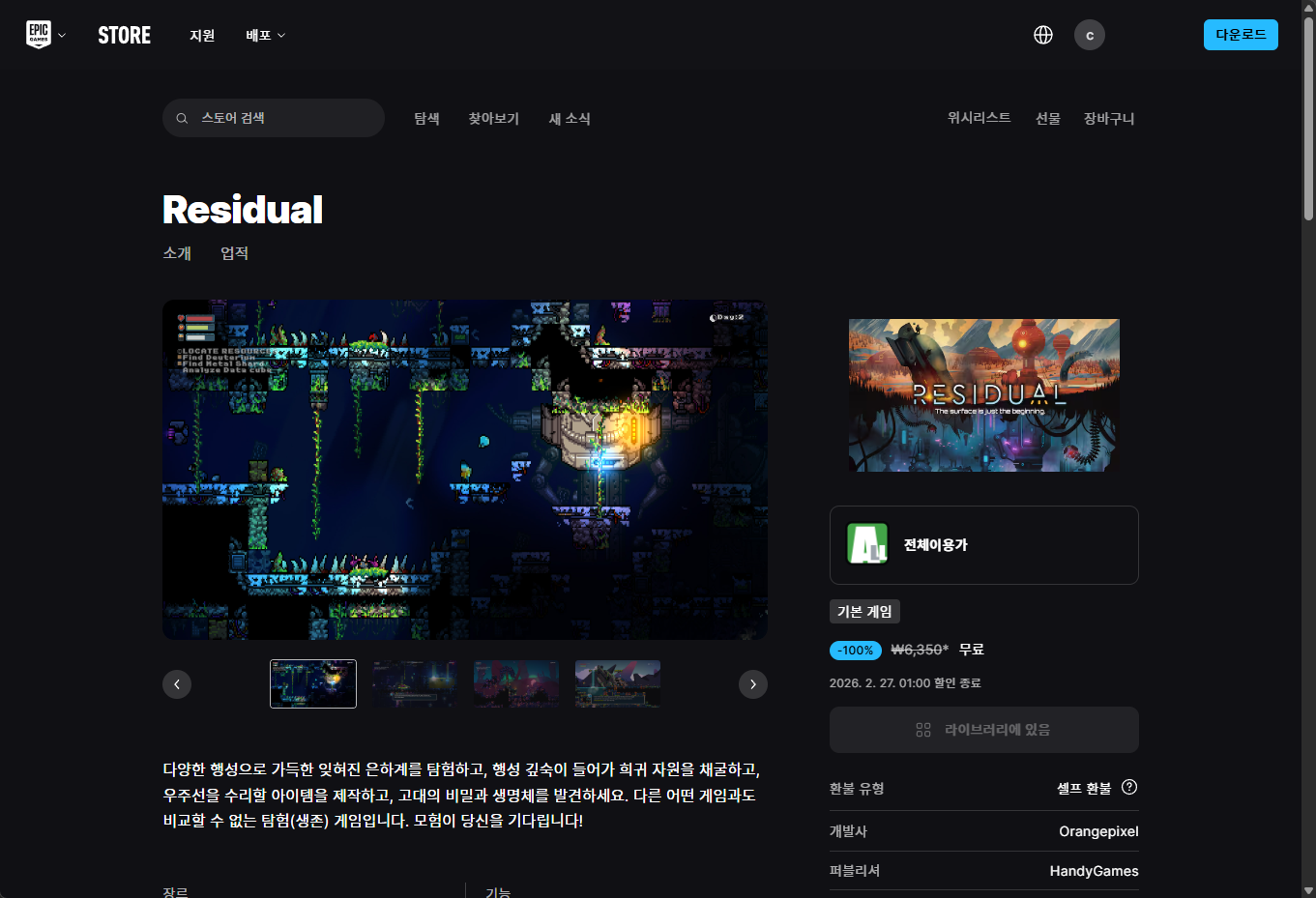Click the Epic Games shield logo
1316x898 pixels.
[39, 35]
